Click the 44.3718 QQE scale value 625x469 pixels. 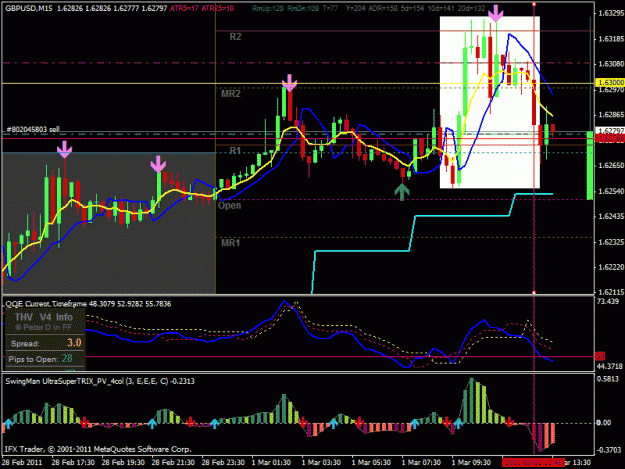(610, 366)
